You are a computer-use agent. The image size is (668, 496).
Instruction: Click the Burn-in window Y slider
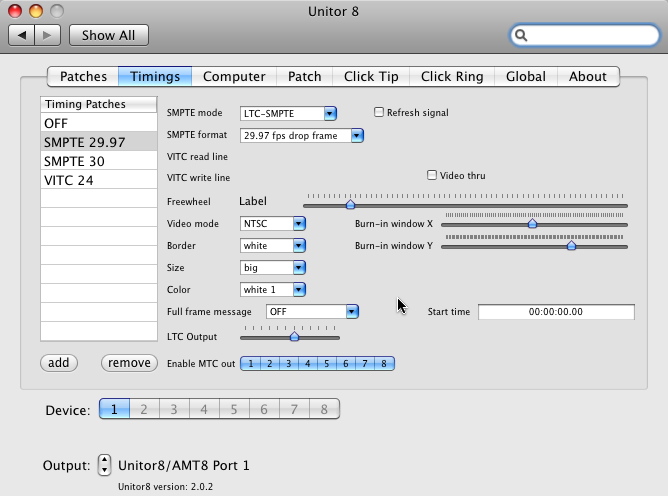pos(534,246)
